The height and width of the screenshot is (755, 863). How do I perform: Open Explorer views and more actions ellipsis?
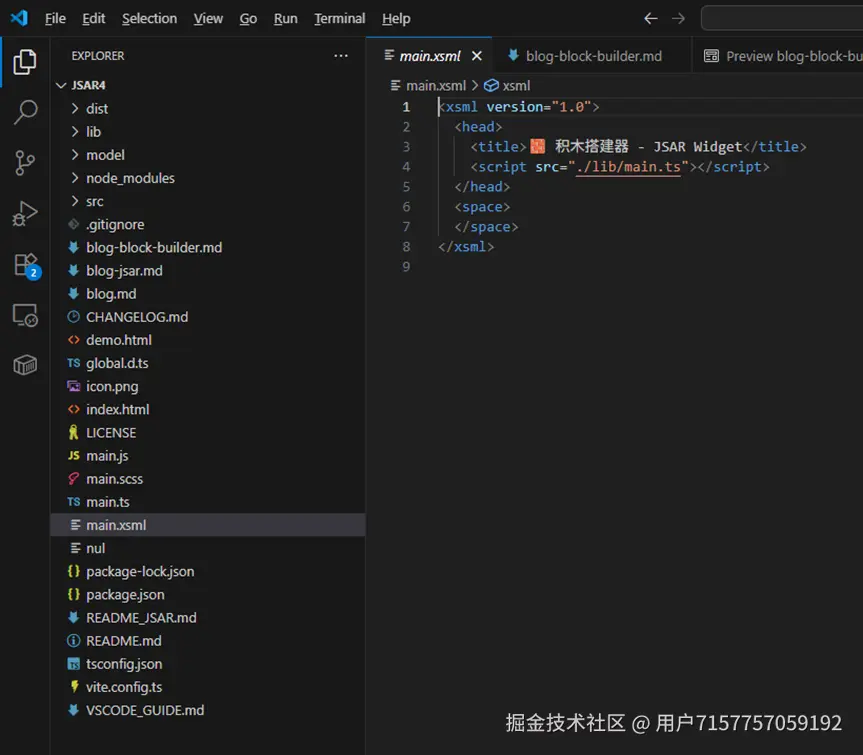[x=341, y=56]
